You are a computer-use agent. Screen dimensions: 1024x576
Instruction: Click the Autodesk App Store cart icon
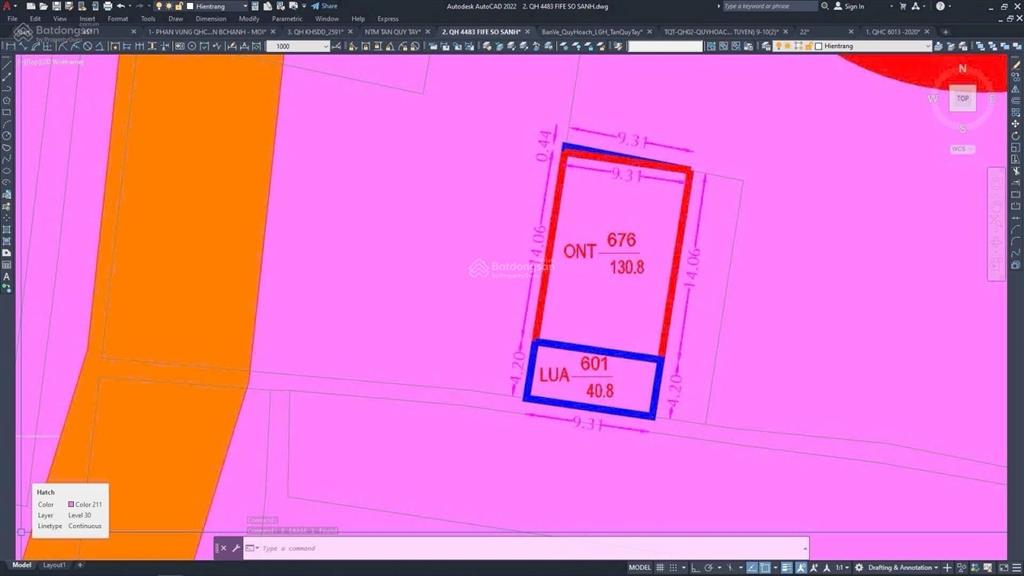pos(903,6)
